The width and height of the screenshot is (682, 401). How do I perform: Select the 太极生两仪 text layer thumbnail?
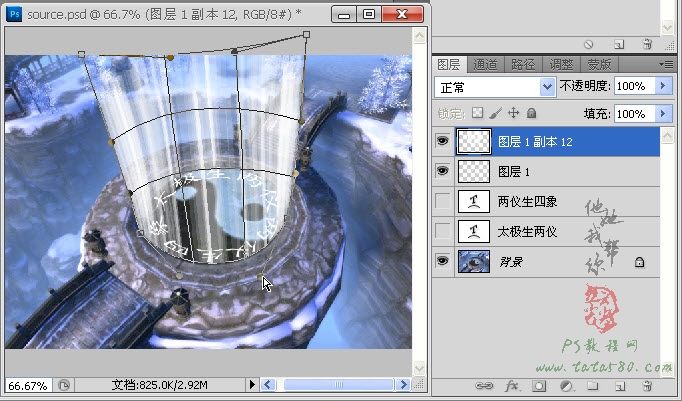(x=474, y=231)
